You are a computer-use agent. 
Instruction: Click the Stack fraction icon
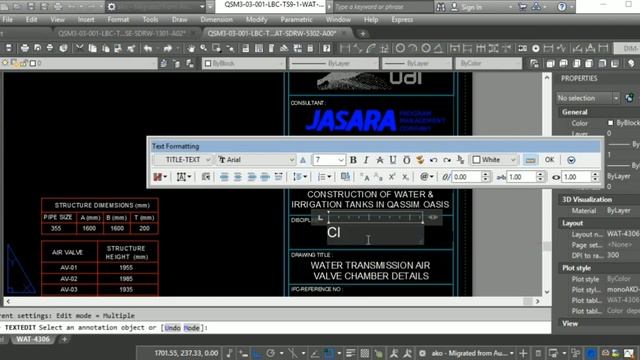(460, 160)
